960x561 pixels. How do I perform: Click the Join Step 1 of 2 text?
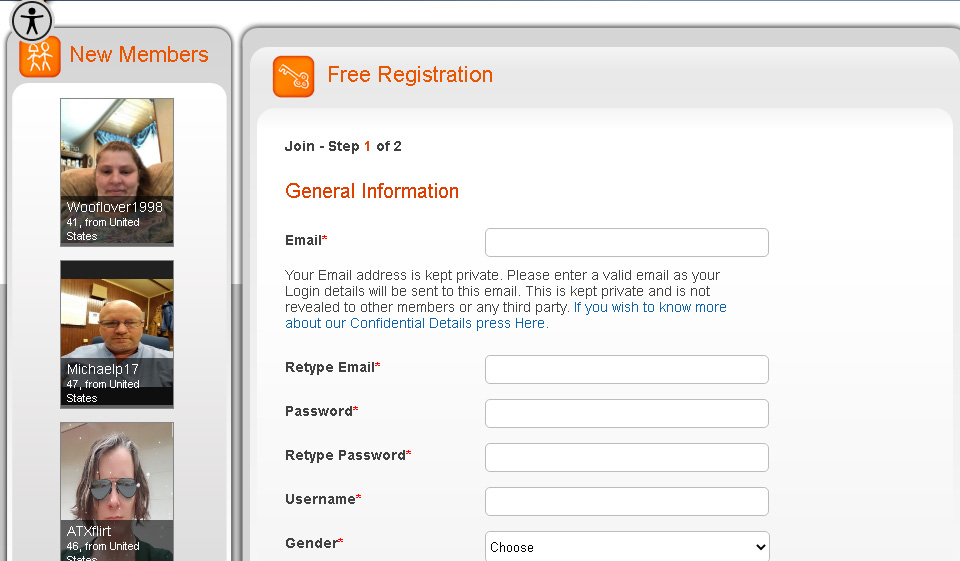[343, 146]
